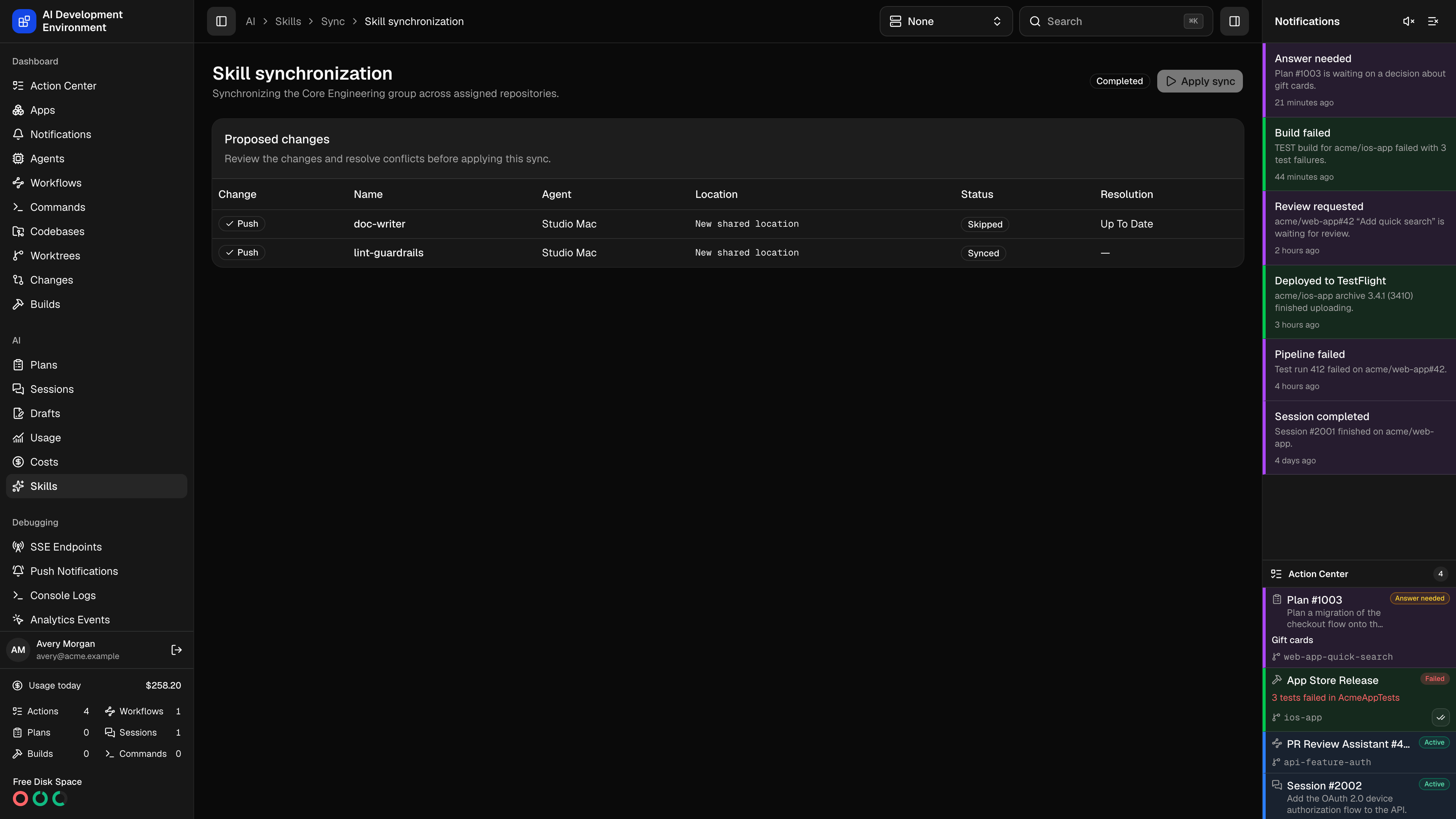Screen dimensions: 1456x819
Task: Click the Analytics Events icon
Action: coord(18,620)
